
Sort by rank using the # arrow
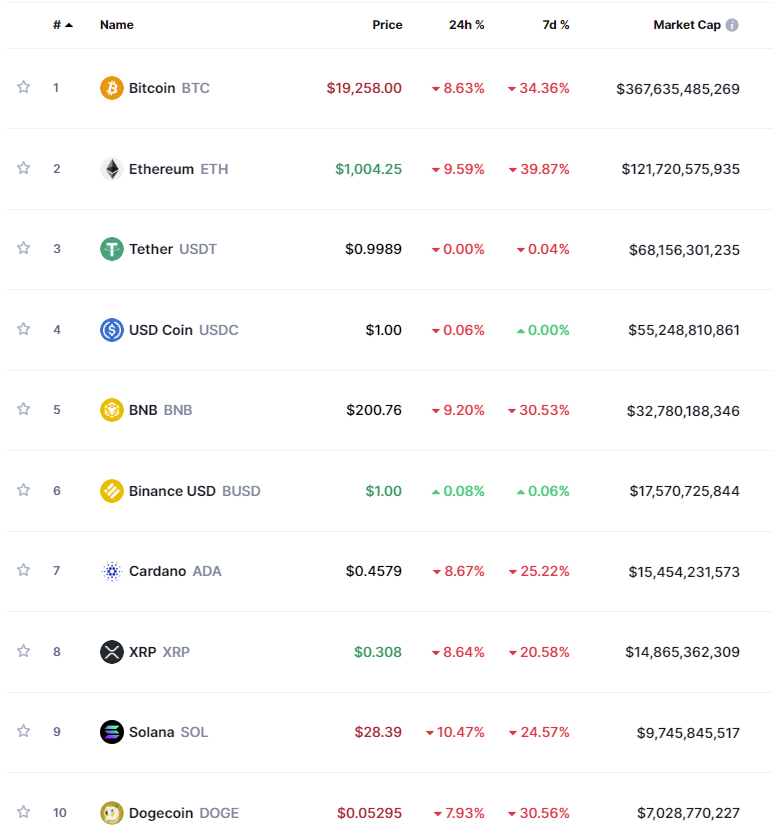pos(63,25)
